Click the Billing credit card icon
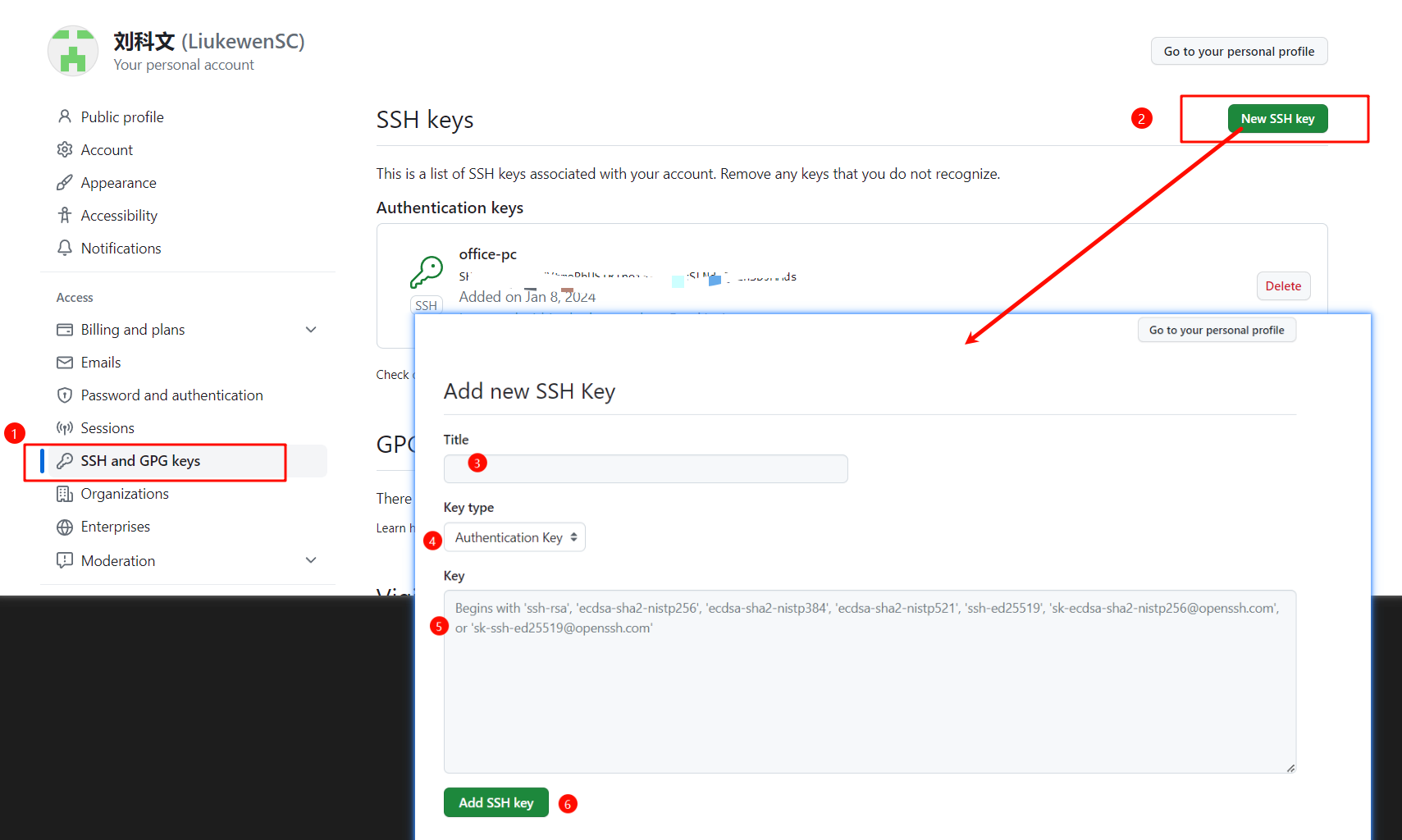Image resolution: width=1402 pixels, height=840 pixels. (65, 330)
